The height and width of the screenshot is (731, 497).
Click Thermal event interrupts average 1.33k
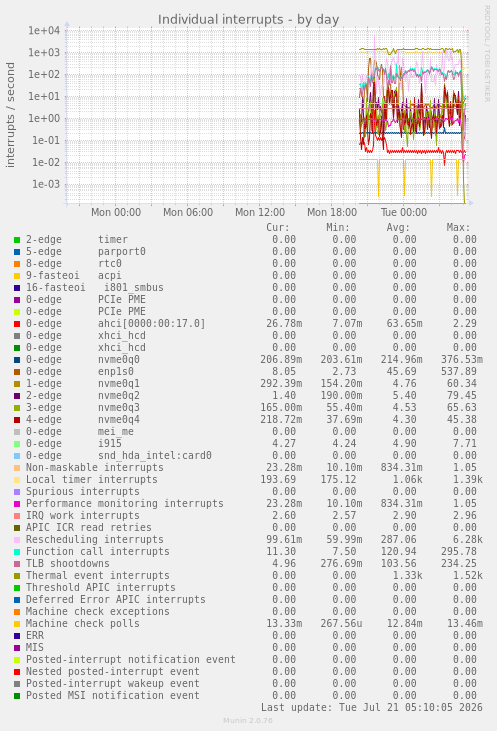[407, 576]
